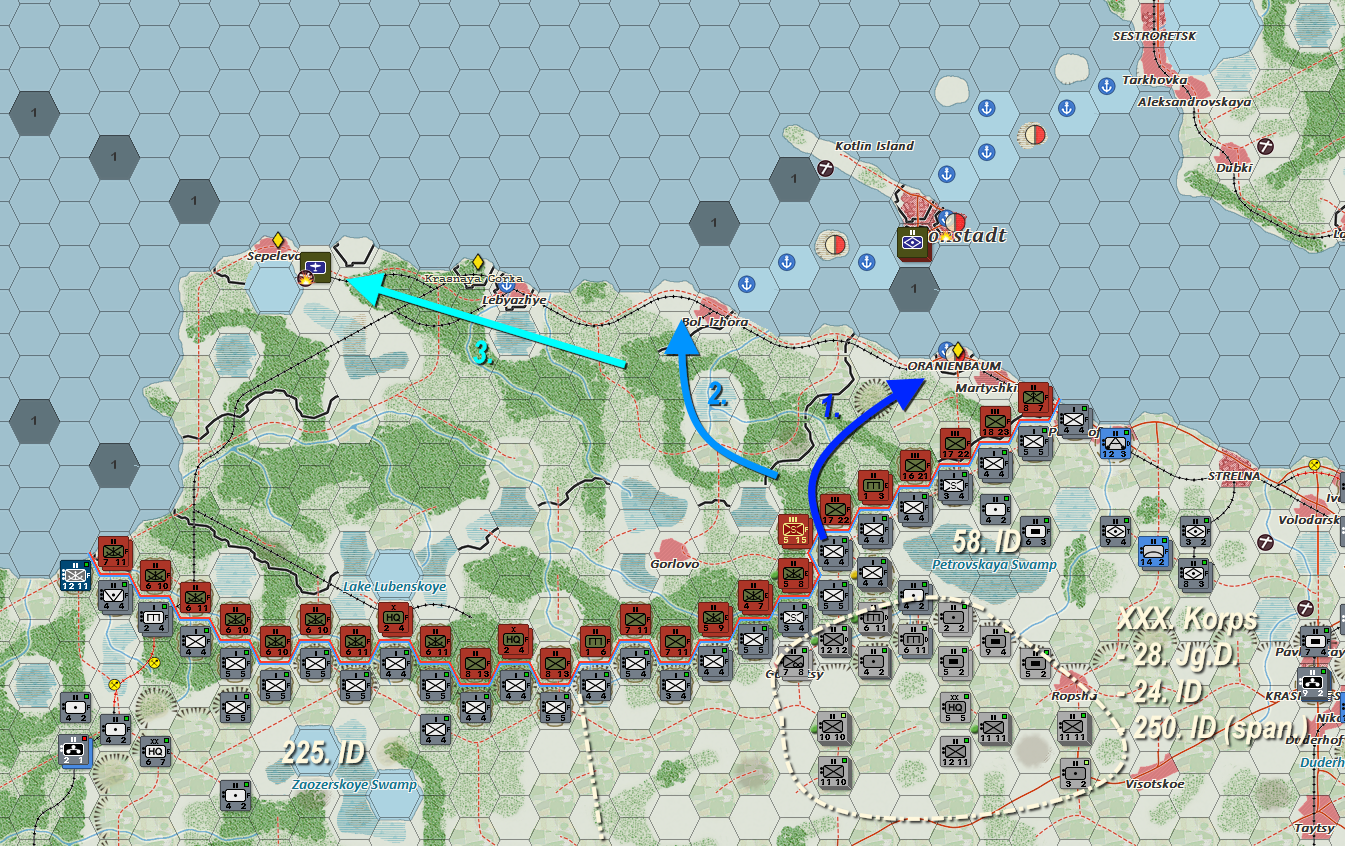Select the red infantry unit 18 23

point(996,421)
